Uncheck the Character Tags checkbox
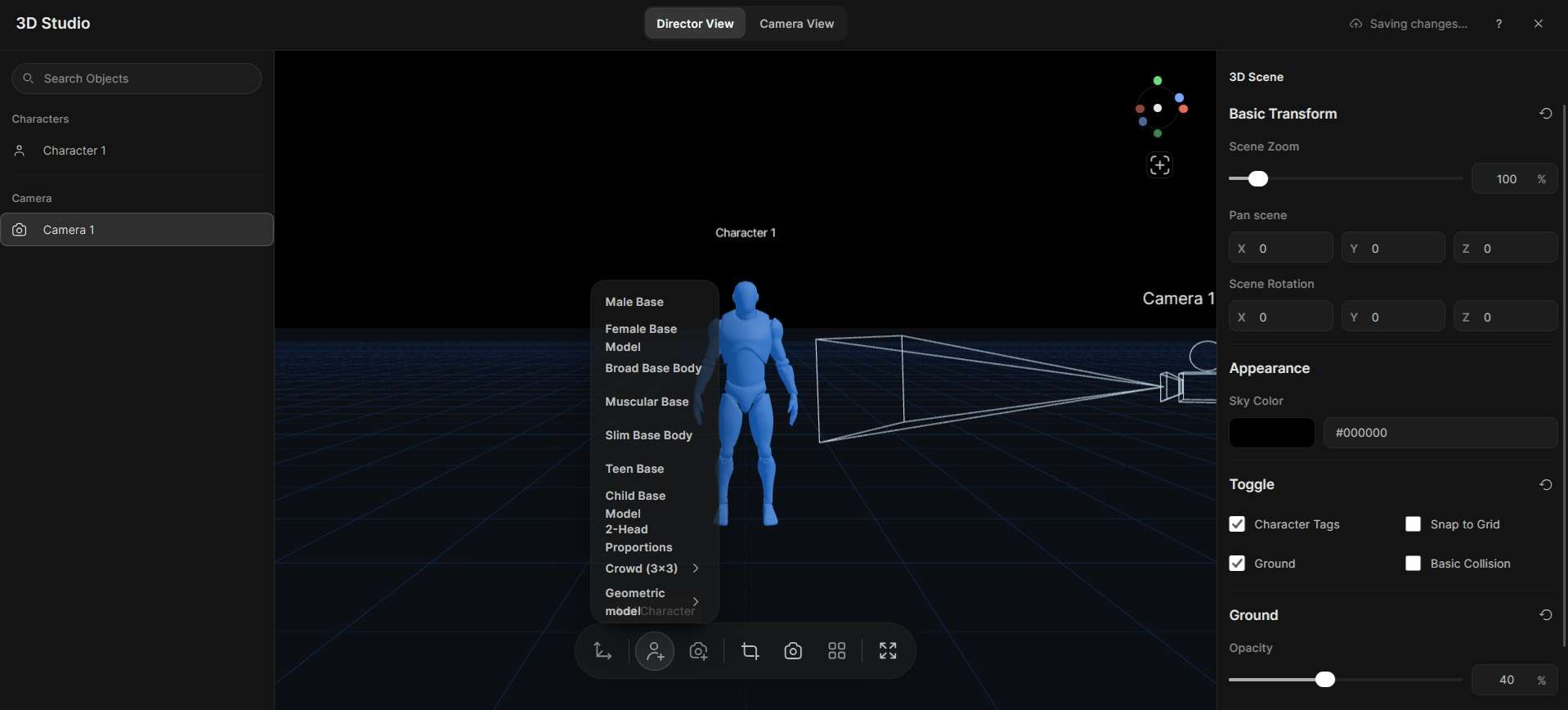This screenshot has height=710, width=1568. point(1237,524)
